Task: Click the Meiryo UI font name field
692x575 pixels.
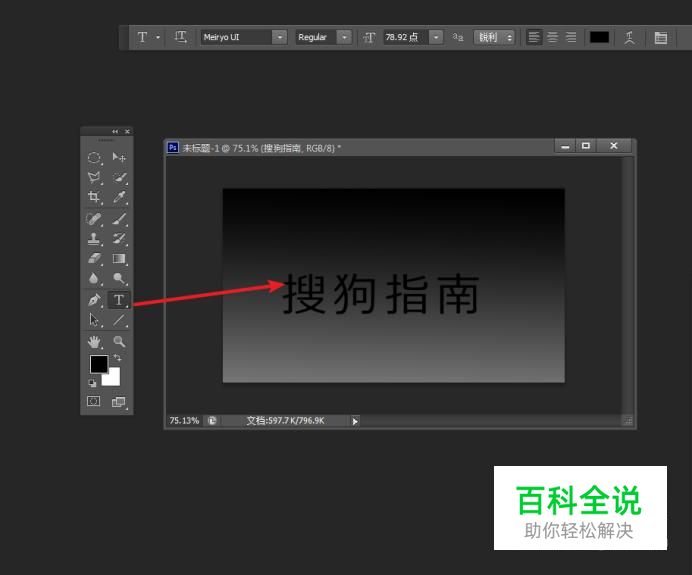Action: point(236,38)
